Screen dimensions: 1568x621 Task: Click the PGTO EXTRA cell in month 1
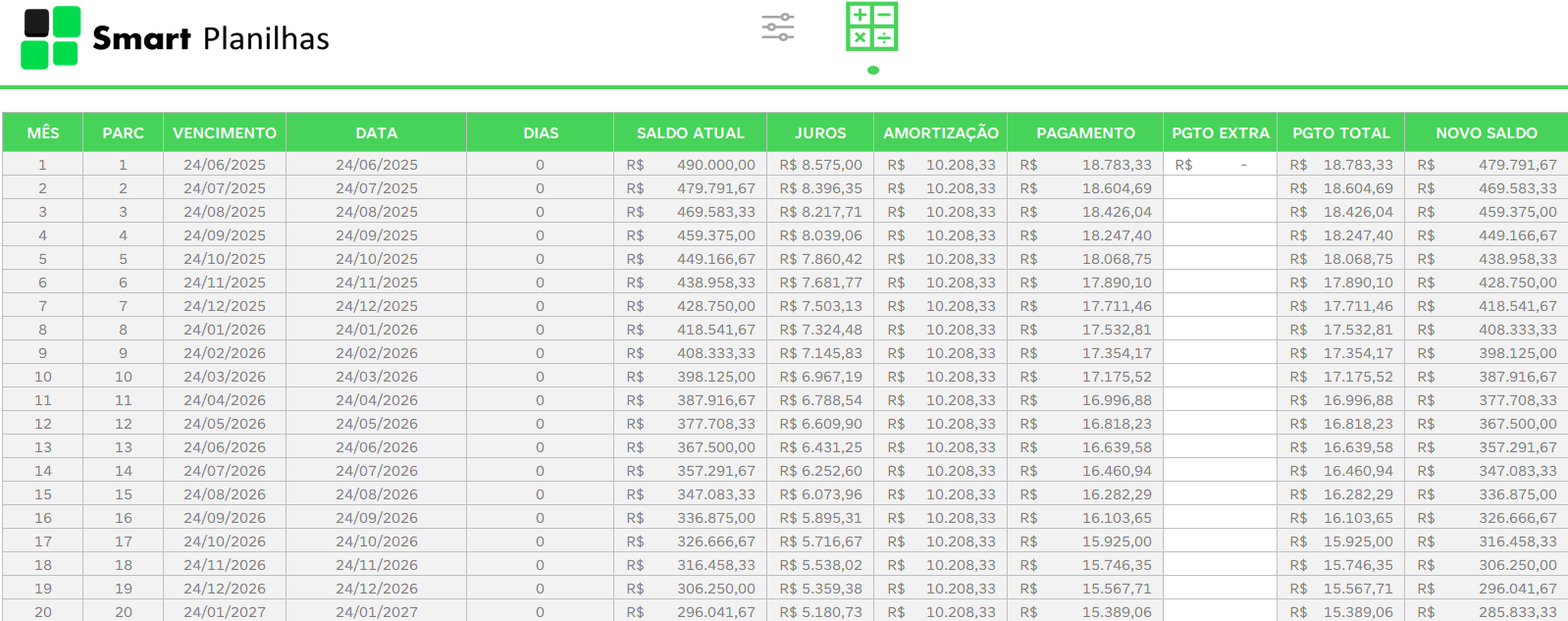click(1220, 165)
